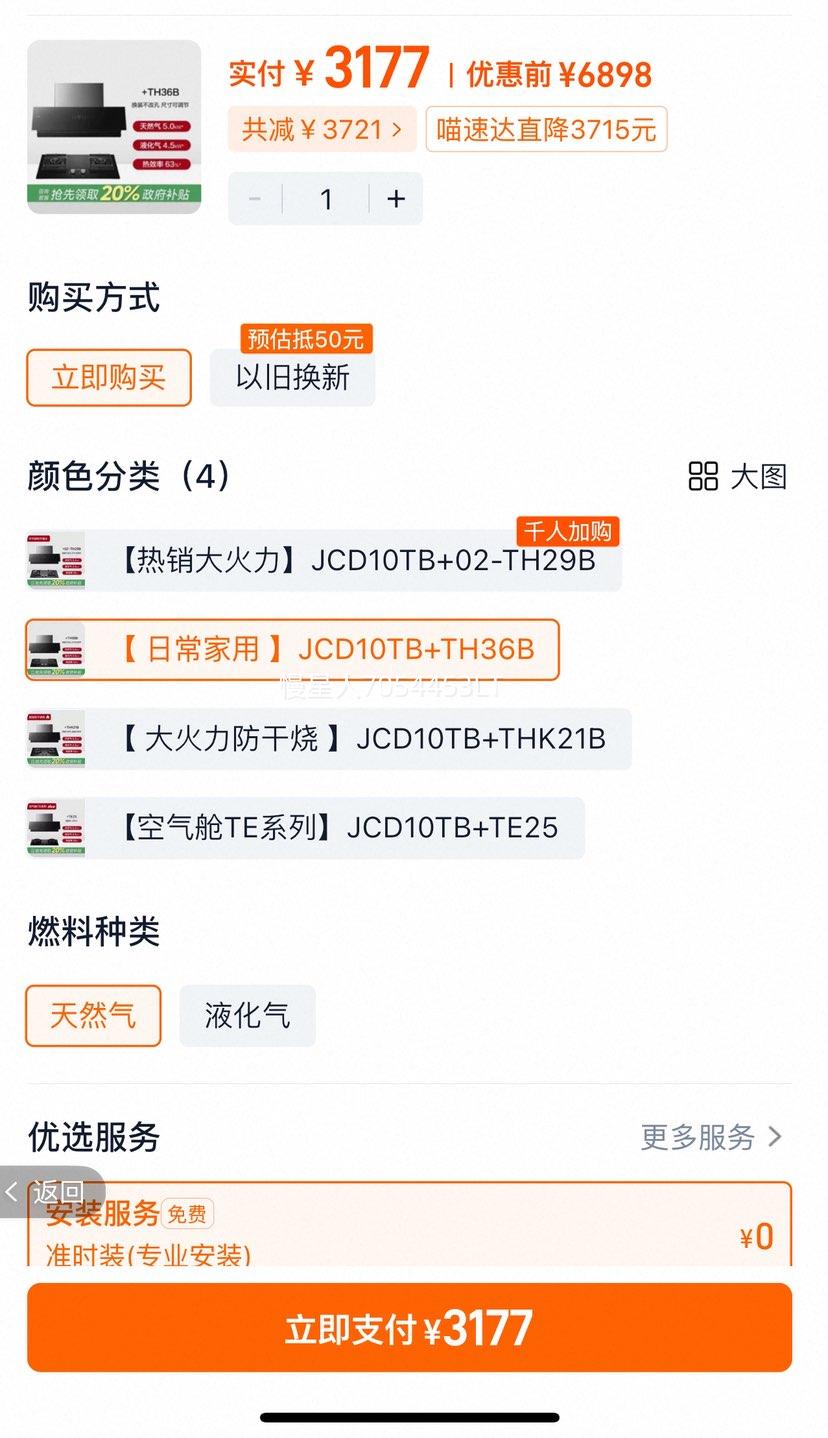Select 安装服务 准时装 service option
This screenshot has height=1438, width=828.
409,1225
